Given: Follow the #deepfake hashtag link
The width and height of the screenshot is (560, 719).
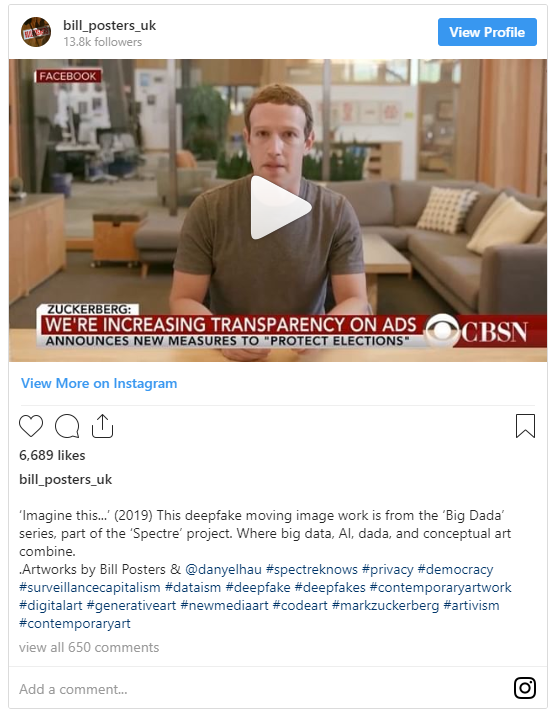Looking at the screenshot, I should [x=258, y=587].
